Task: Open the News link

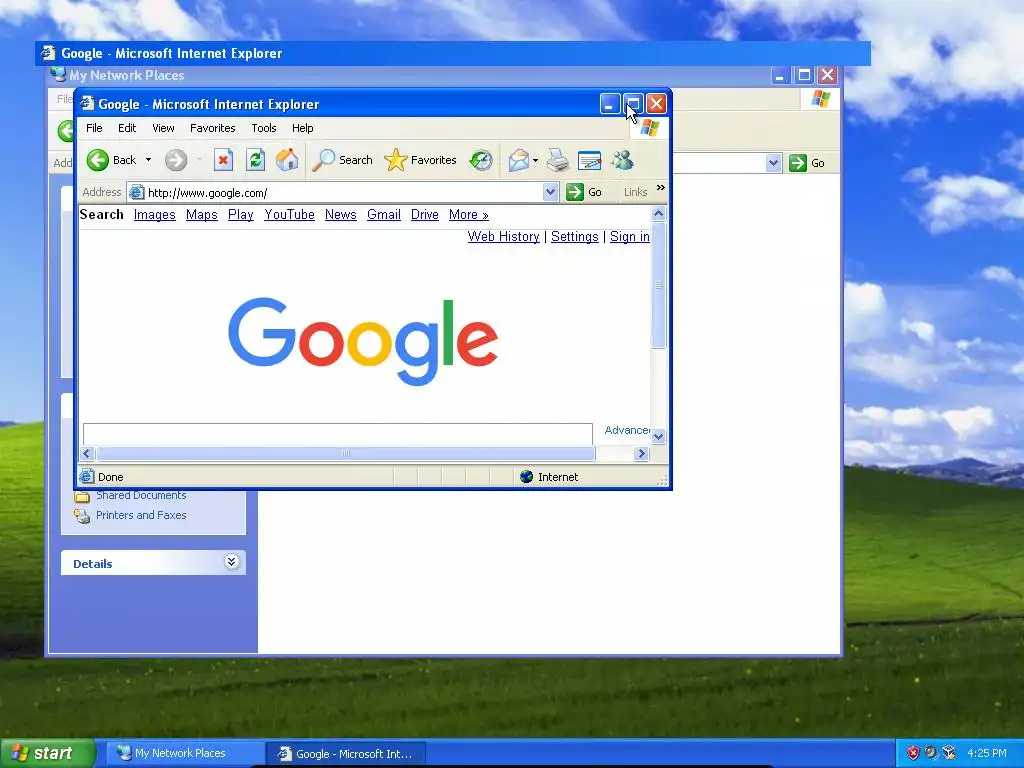Action: pyautogui.click(x=341, y=215)
